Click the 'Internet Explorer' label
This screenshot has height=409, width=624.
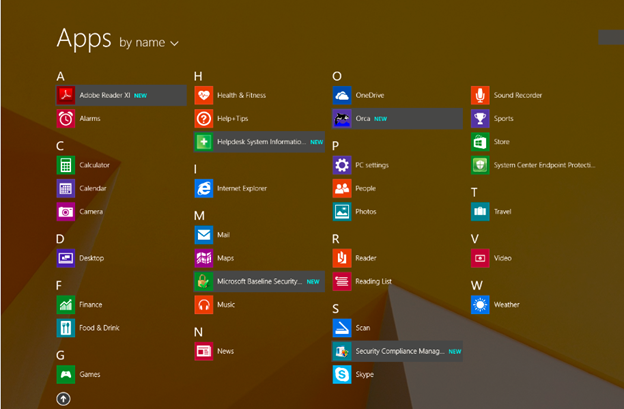click(x=242, y=189)
